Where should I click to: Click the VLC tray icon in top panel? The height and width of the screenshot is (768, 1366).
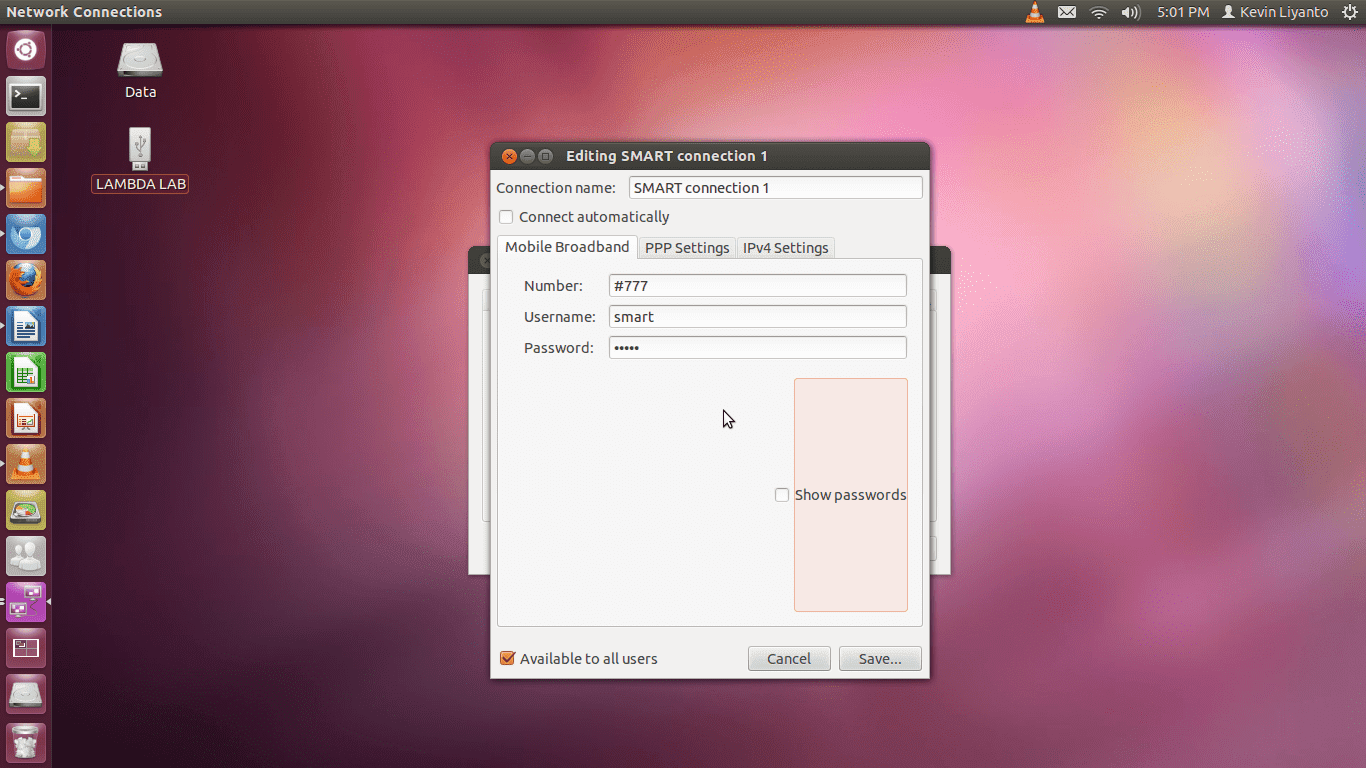point(1035,12)
